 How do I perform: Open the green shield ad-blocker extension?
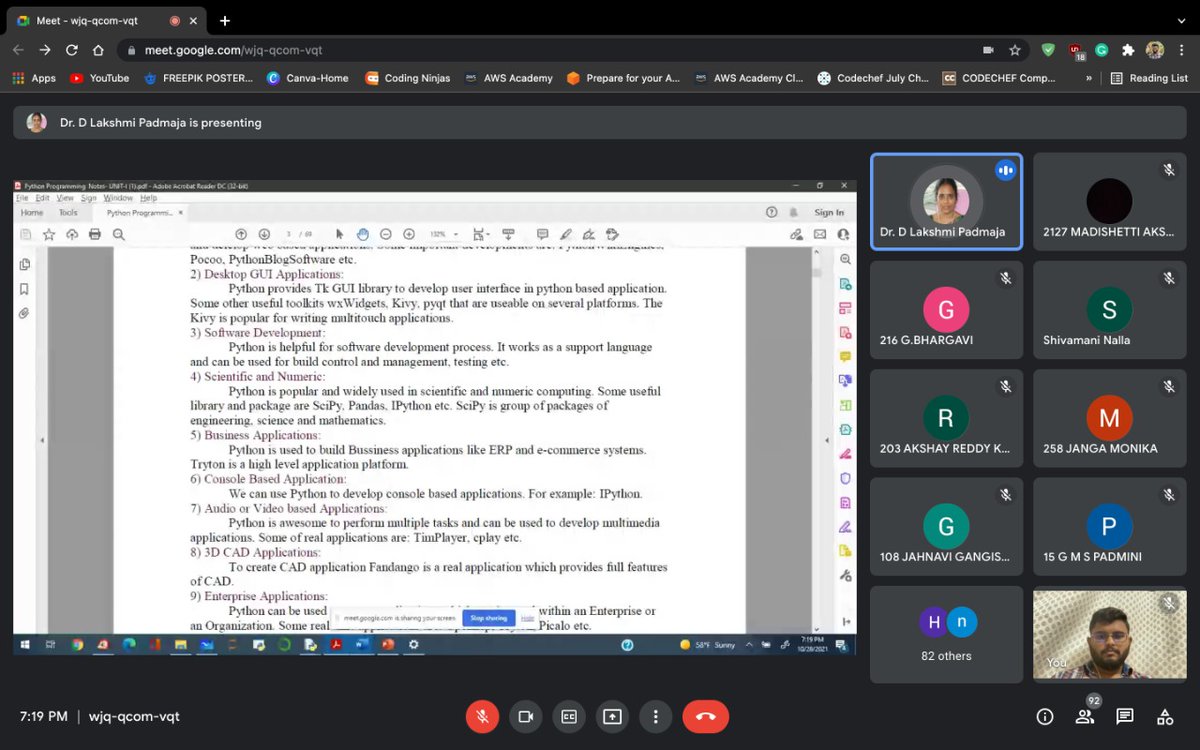pyautogui.click(x=1048, y=50)
